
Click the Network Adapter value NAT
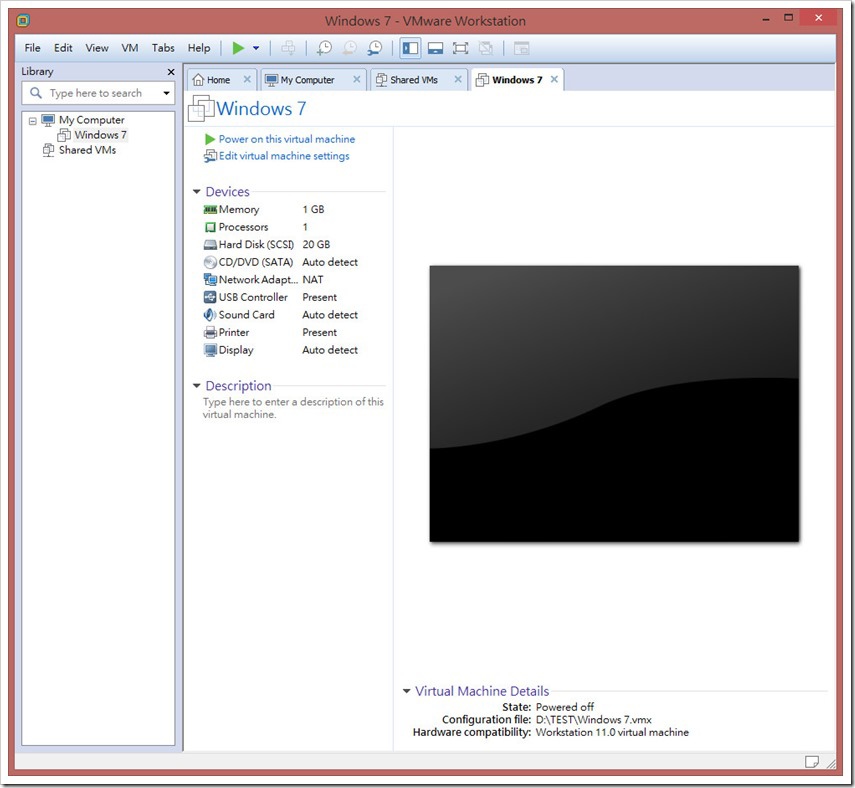[x=313, y=280]
